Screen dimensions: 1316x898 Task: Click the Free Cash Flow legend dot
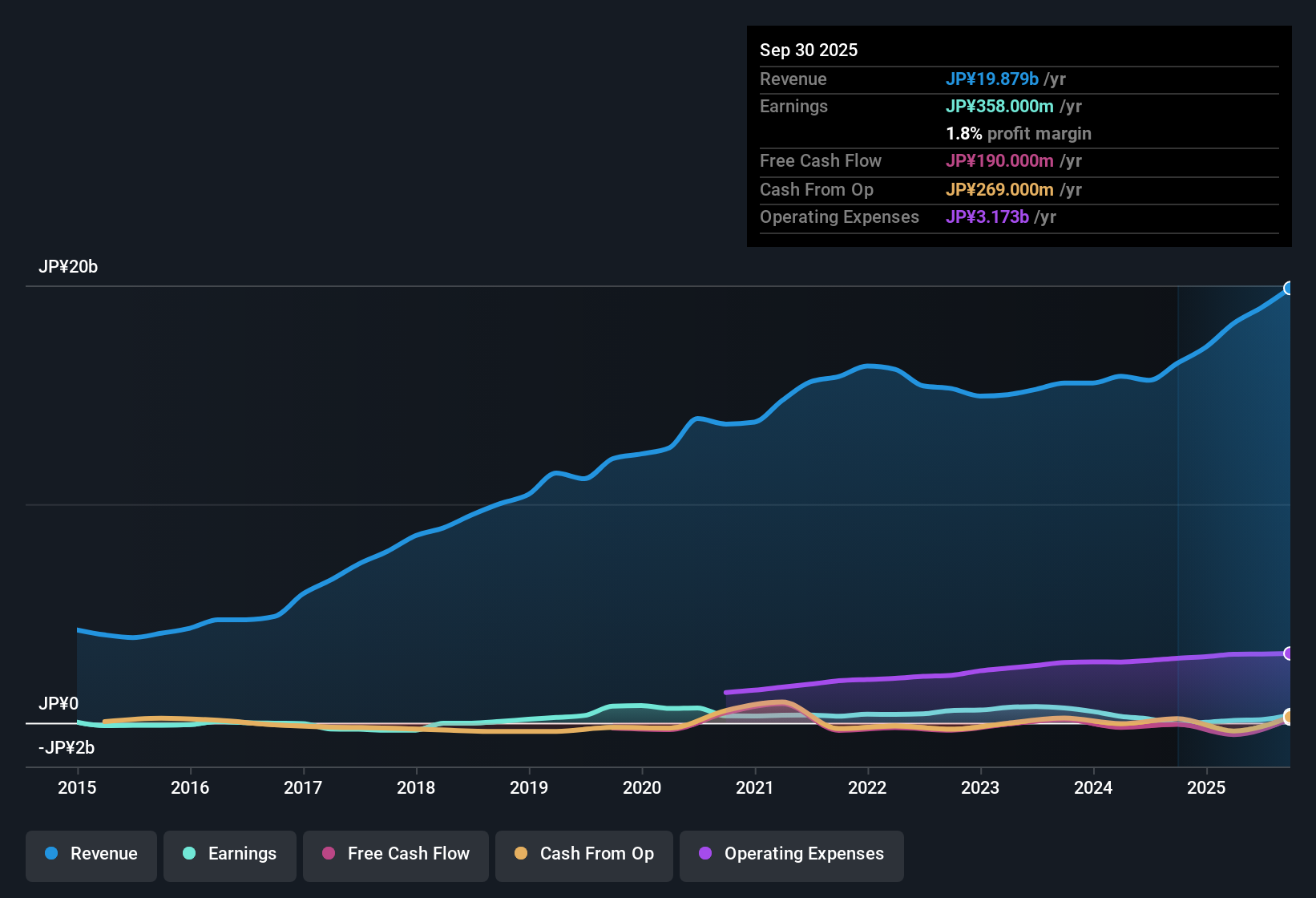(328, 854)
